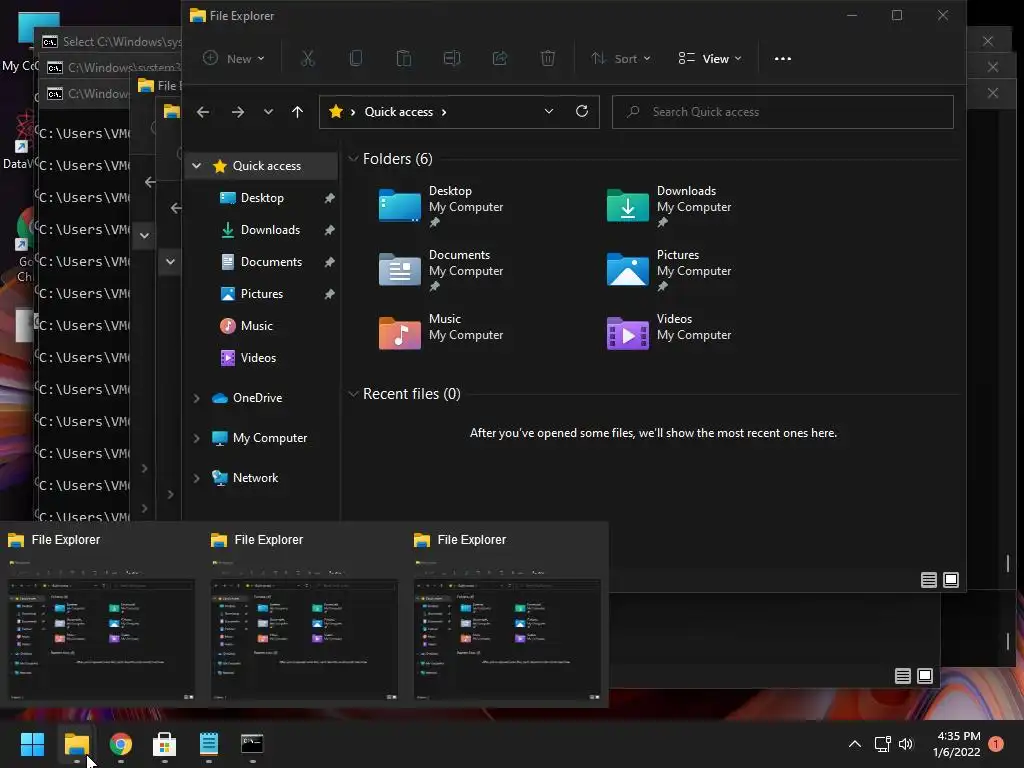Click details view icon in background Explorer window
Viewport: 1024px width, 768px height.
[x=903, y=676]
